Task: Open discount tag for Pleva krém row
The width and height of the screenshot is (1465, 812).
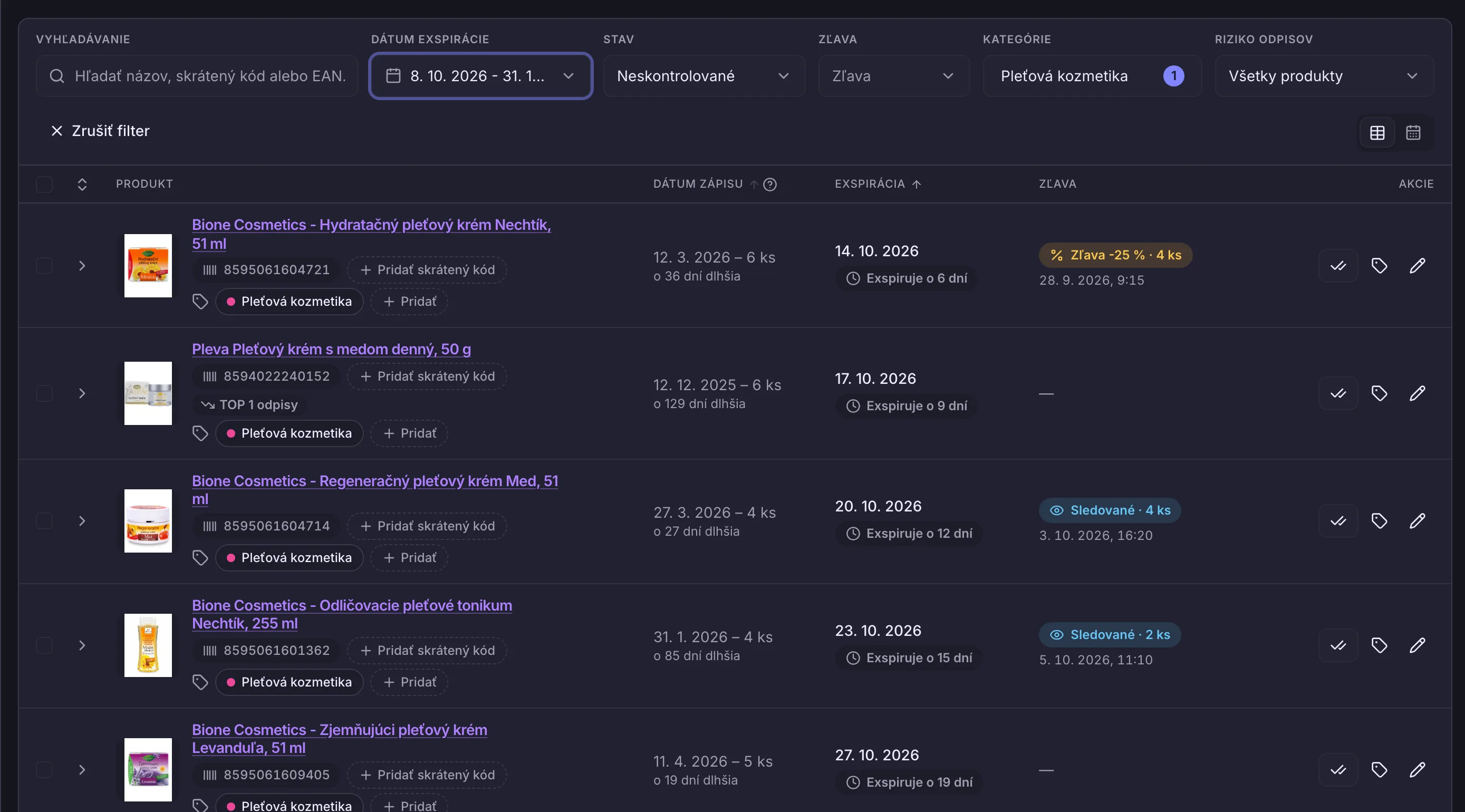Action: click(x=1379, y=393)
